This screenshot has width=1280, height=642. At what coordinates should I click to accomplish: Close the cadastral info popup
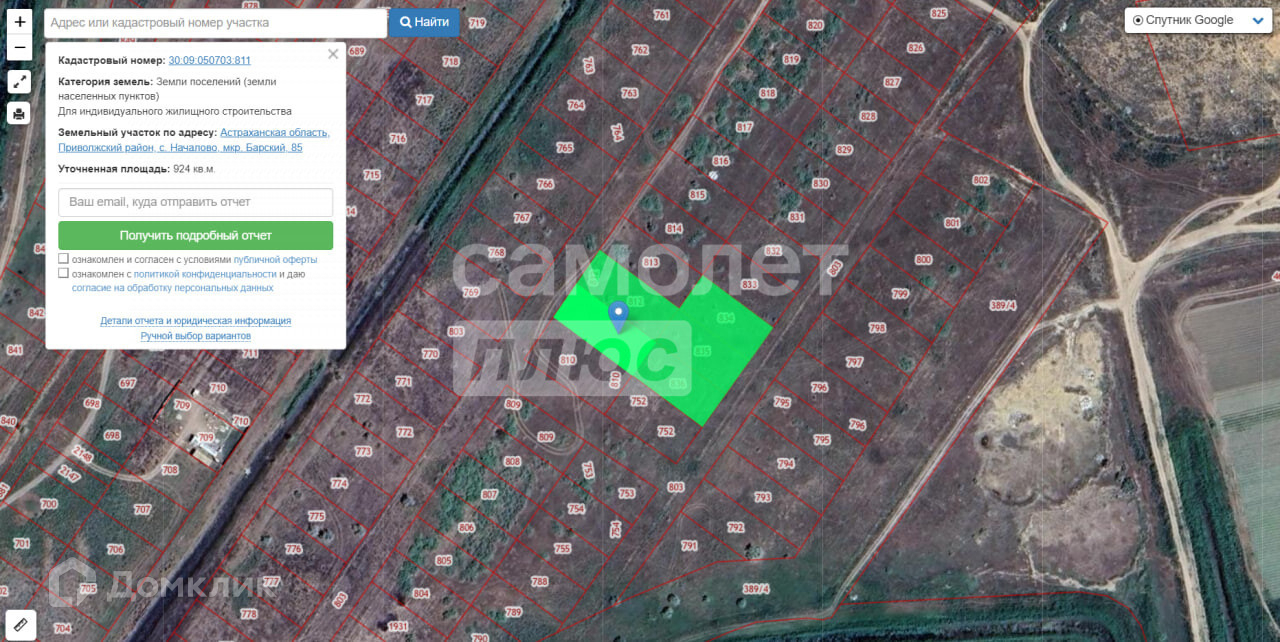point(333,55)
